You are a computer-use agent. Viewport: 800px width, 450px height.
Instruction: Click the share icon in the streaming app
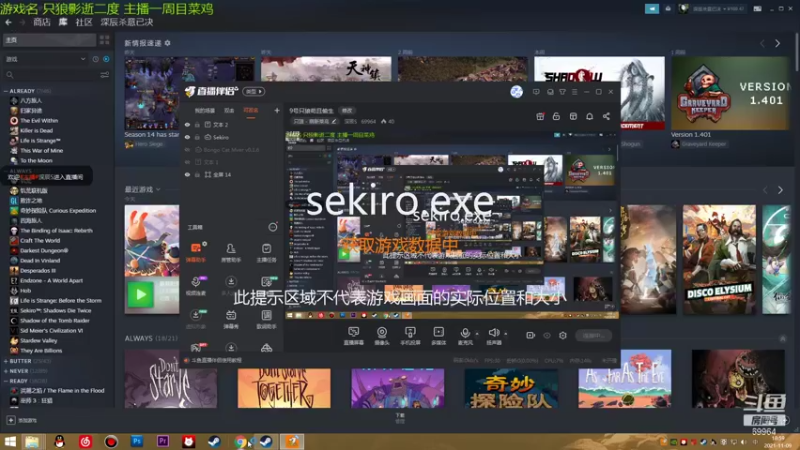pos(606,116)
